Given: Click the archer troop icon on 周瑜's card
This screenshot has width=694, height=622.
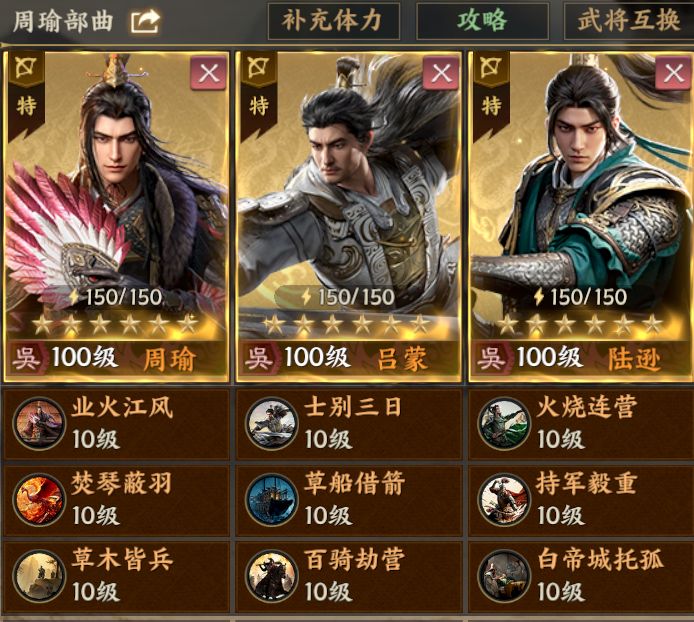Looking at the screenshot, I should pyautogui.click(x=26, y=69).
